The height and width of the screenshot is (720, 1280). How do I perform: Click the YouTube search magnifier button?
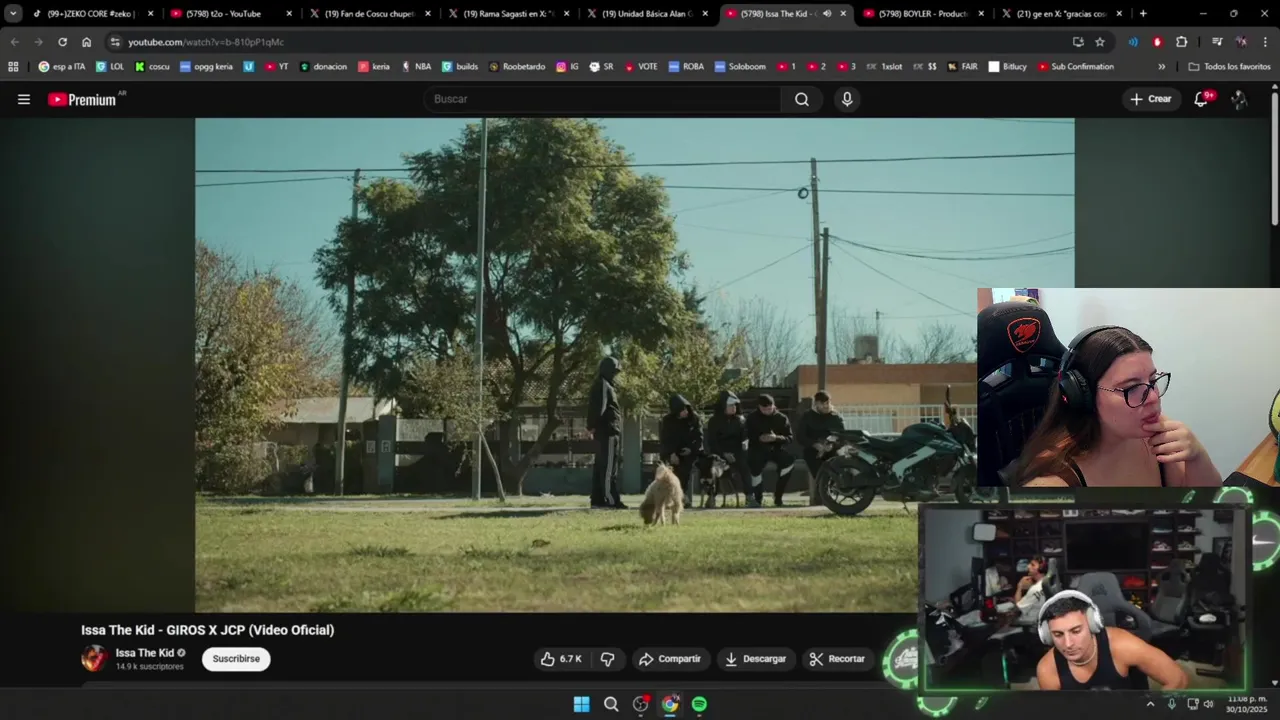(x=802, y=99)
